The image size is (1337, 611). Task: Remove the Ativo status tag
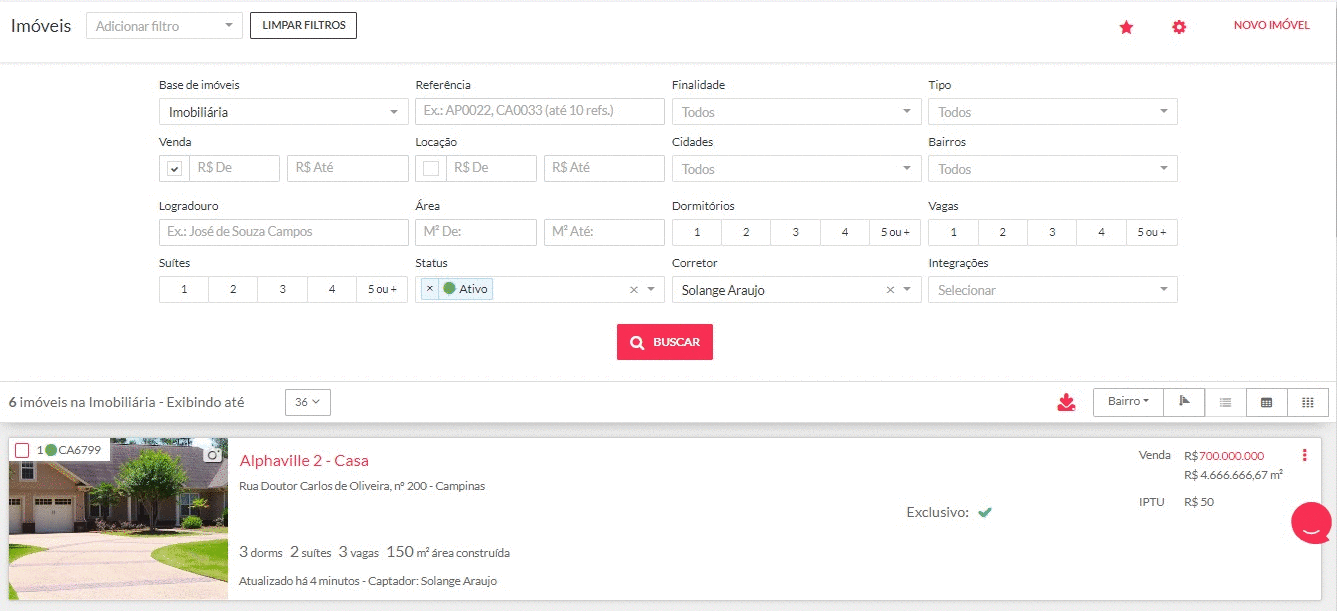click(430, 289)
